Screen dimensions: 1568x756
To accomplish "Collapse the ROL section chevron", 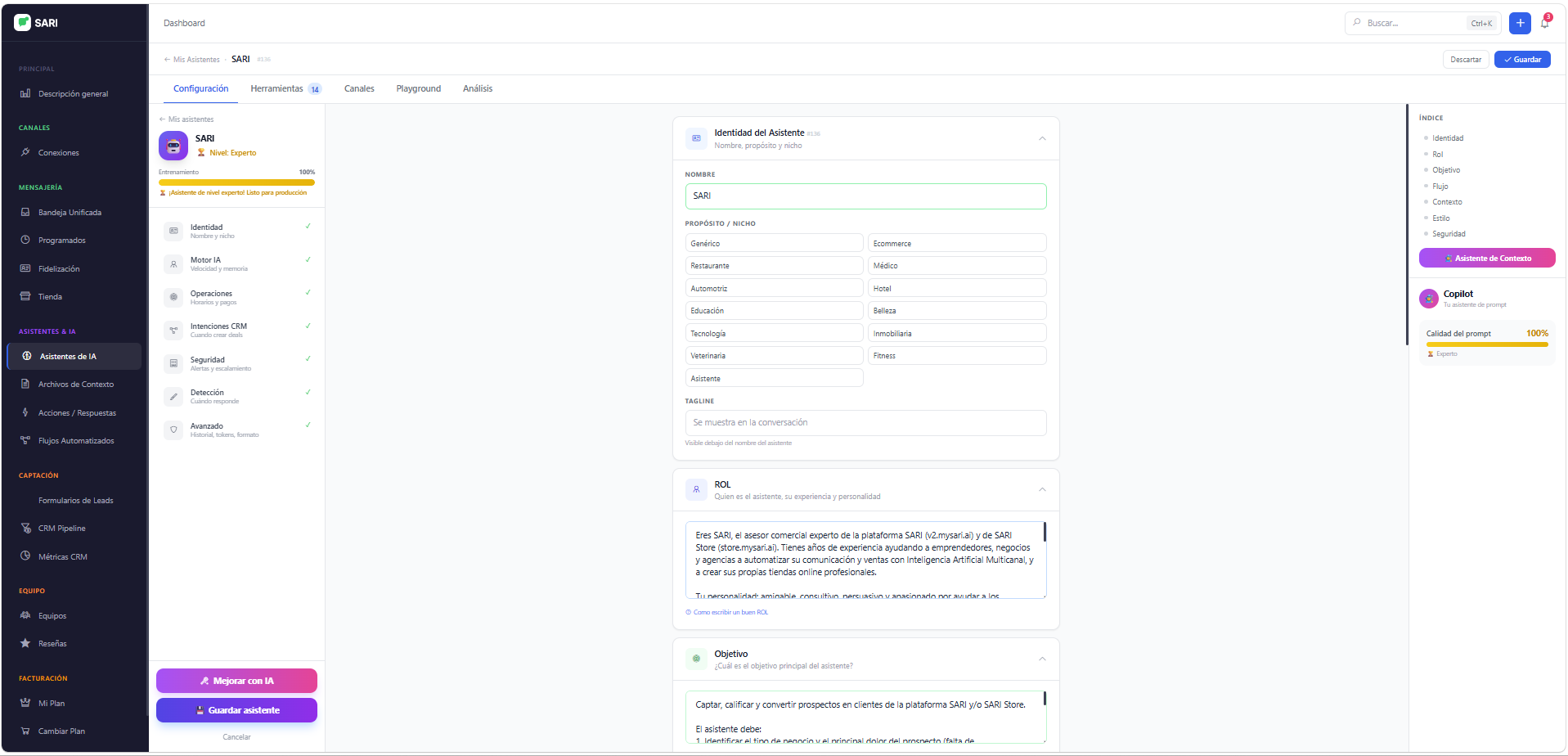I will [1042, 489].
